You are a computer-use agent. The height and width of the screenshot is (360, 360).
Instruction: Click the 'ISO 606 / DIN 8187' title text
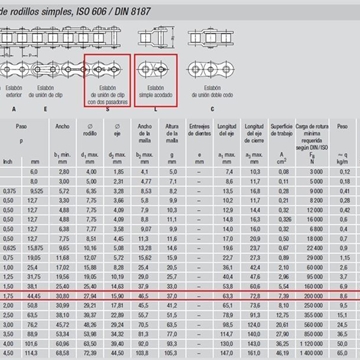point(114,12)
